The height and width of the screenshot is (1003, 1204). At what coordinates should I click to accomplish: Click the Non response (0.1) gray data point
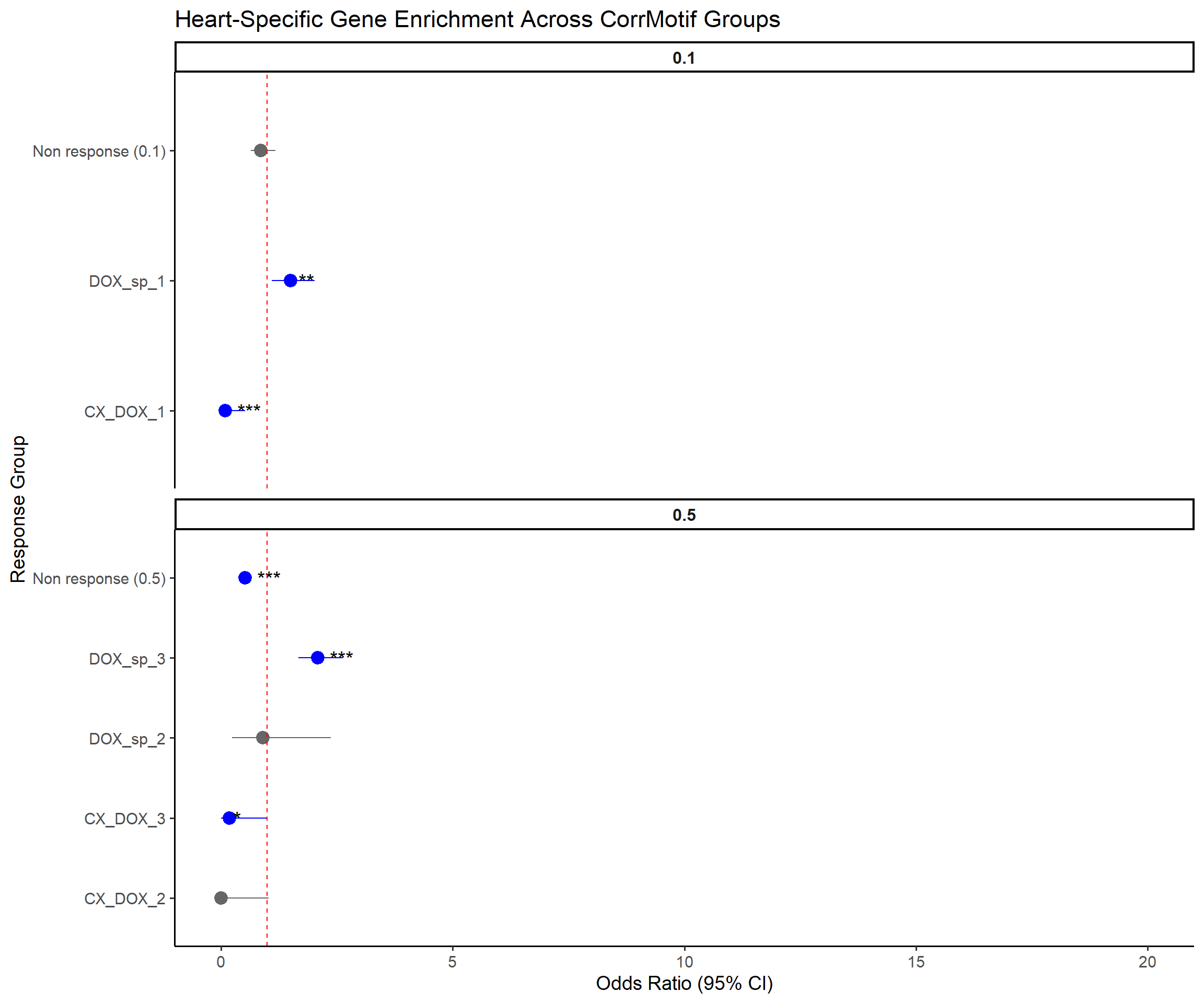pyautogui.click(x=260, y=151)
